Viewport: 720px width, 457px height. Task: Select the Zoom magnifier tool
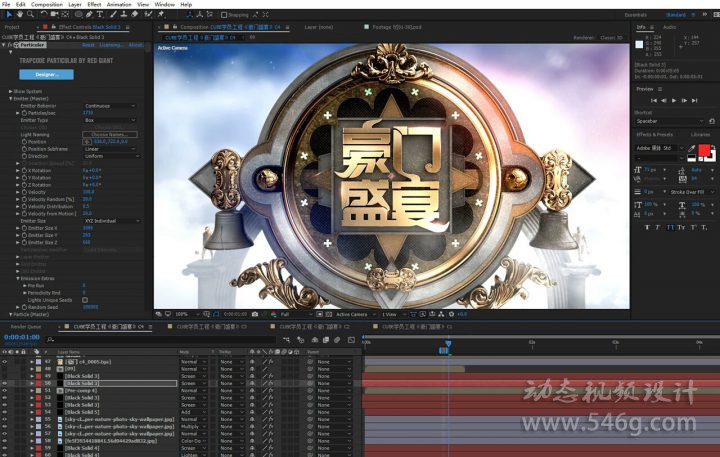pos(31,15)
